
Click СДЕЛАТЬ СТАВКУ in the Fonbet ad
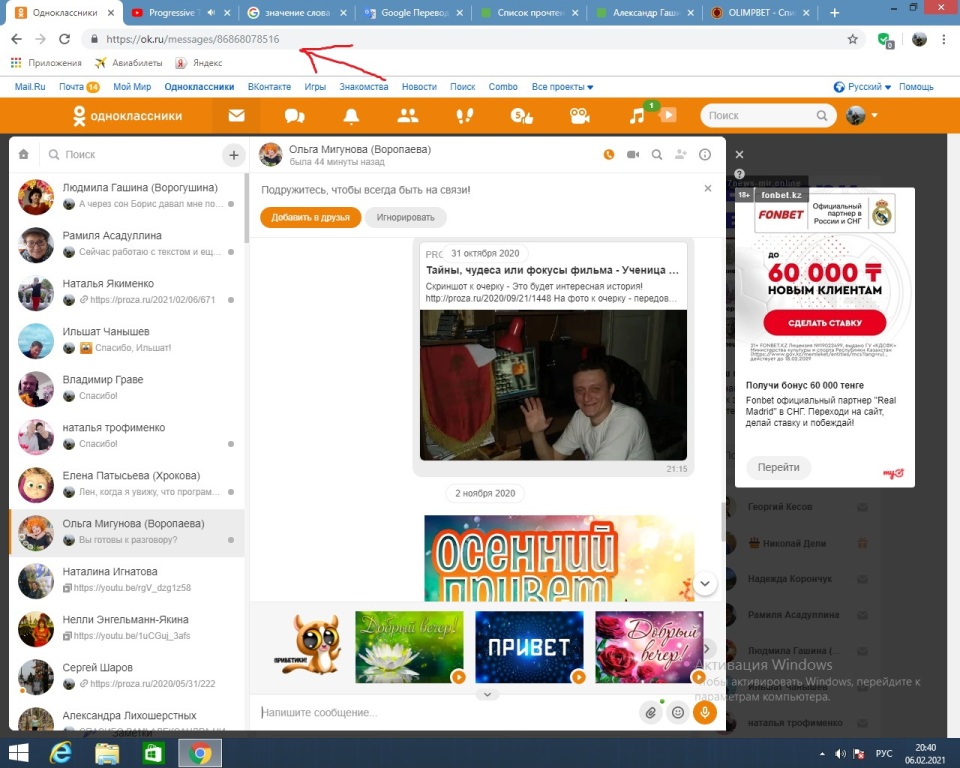[x=825, y=323]
